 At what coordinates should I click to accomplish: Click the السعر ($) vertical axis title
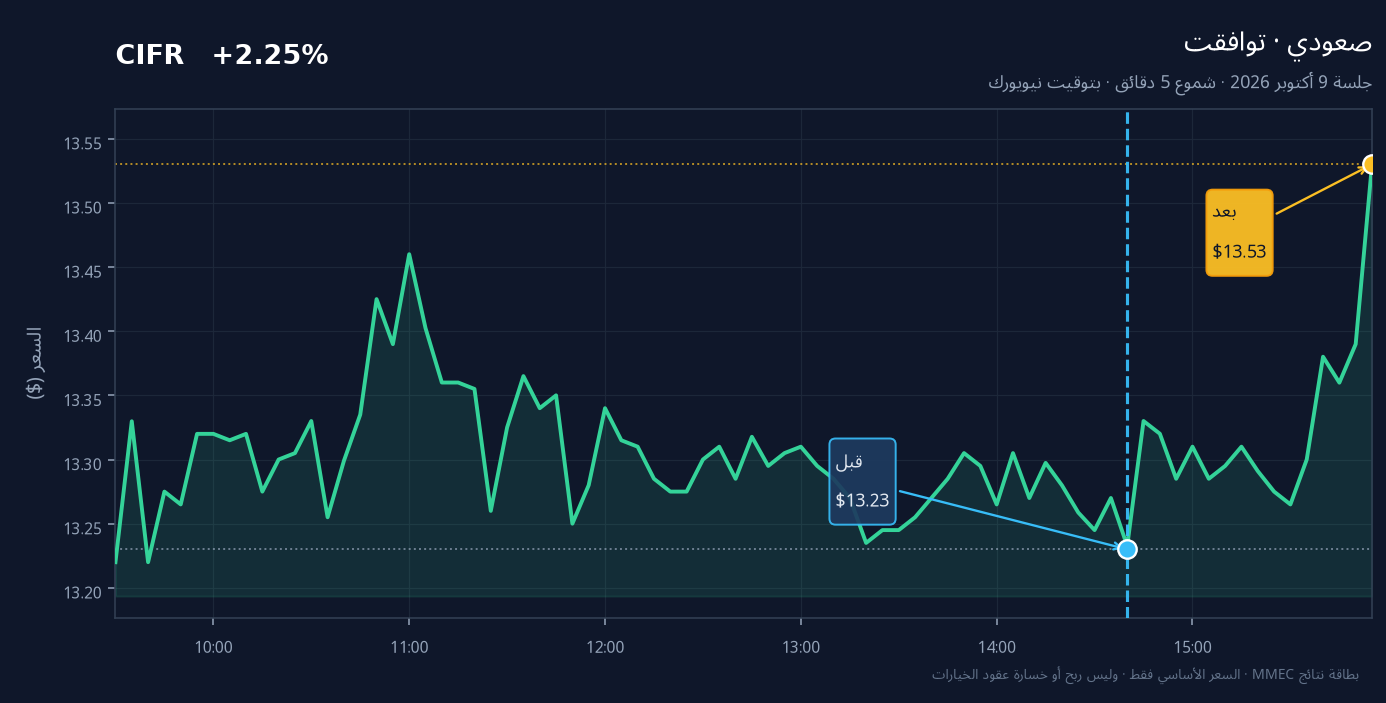(34, 363)
